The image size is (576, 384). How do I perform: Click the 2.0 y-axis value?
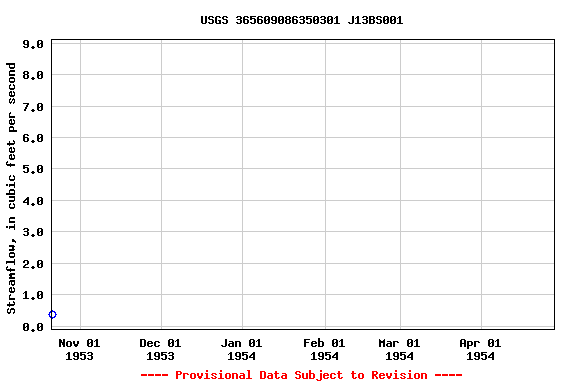click(x=33, y=264)
